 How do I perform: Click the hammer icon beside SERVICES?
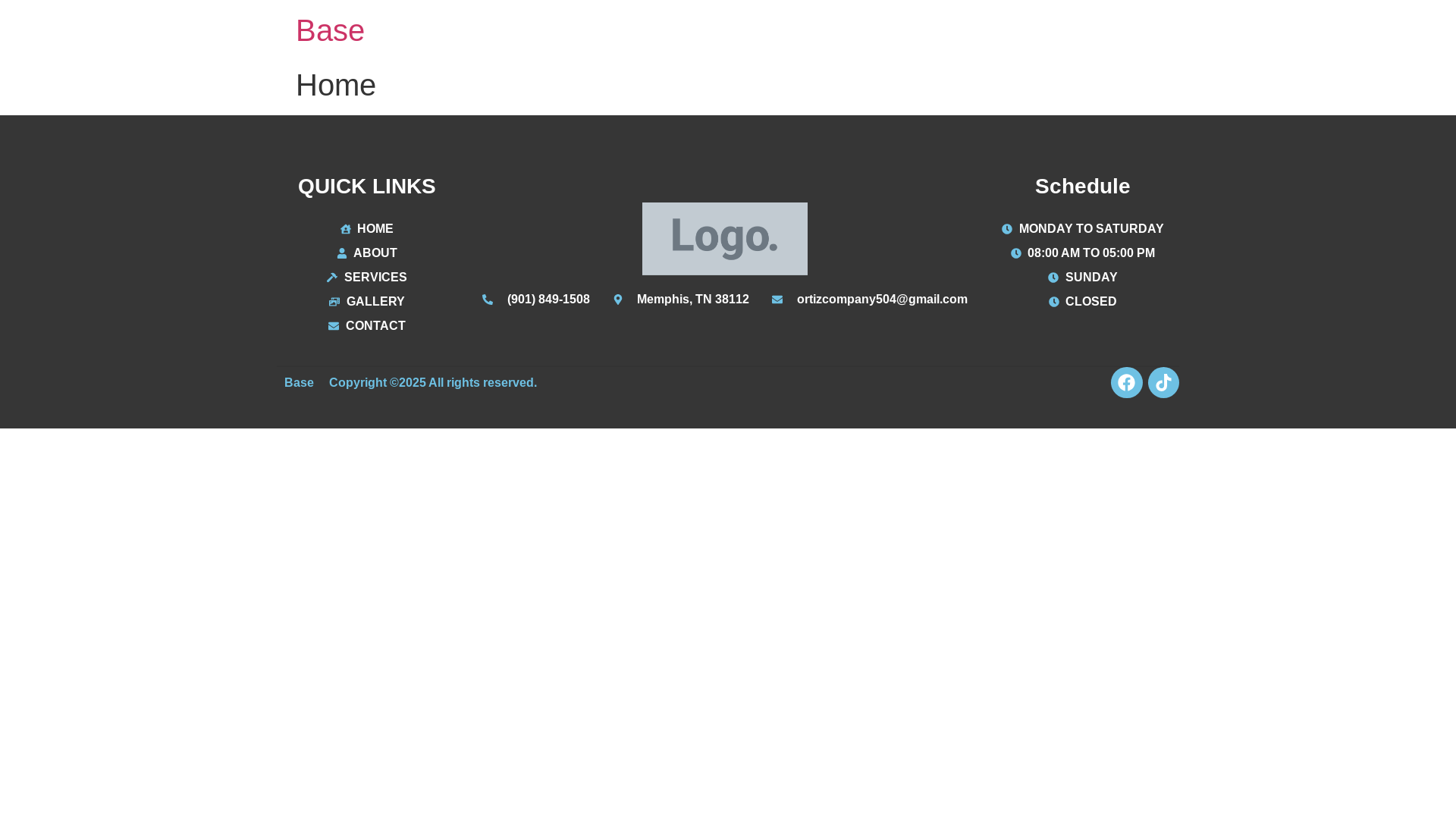[332, 278]
